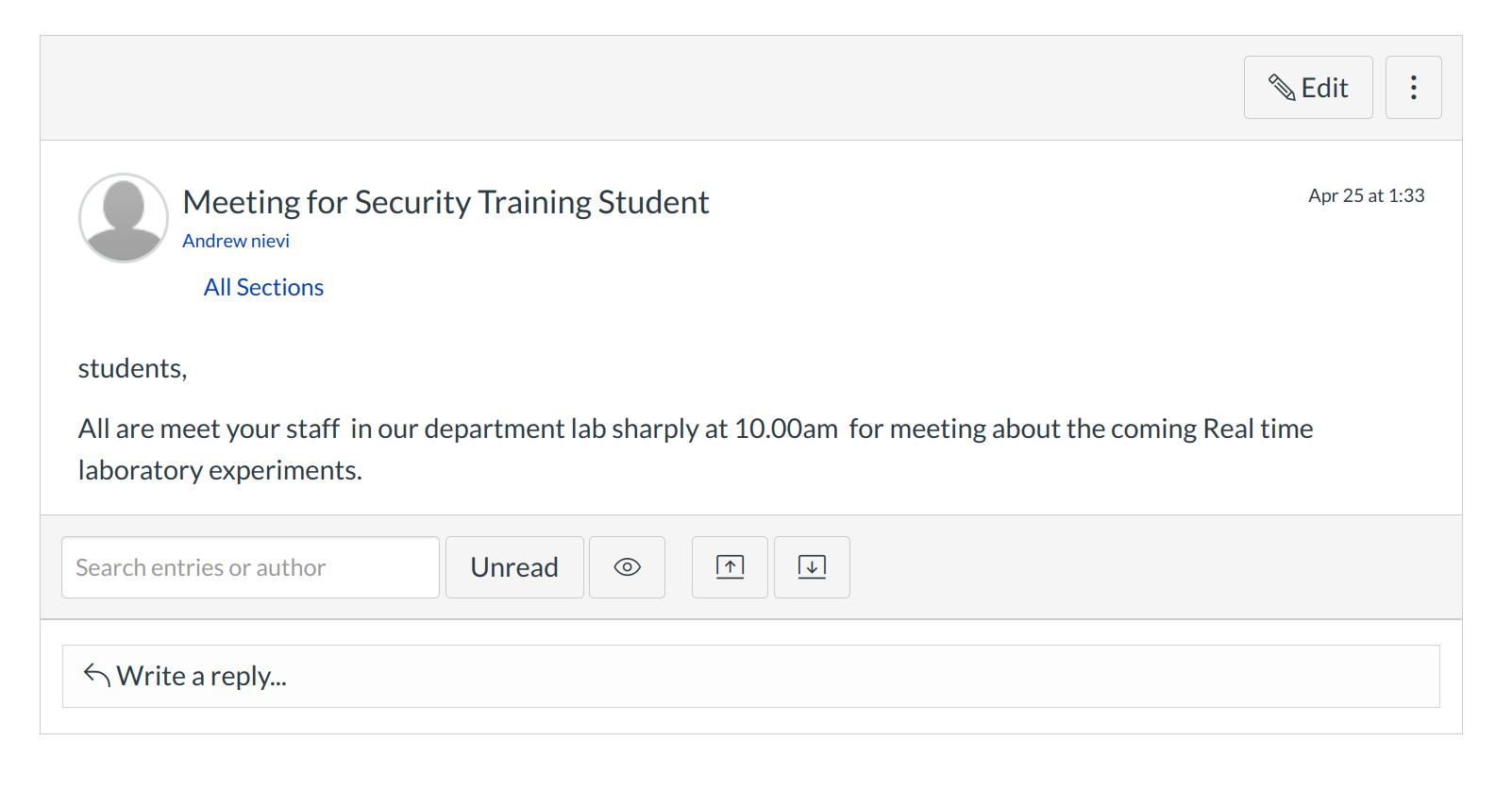Click the All Sections link

263,288
